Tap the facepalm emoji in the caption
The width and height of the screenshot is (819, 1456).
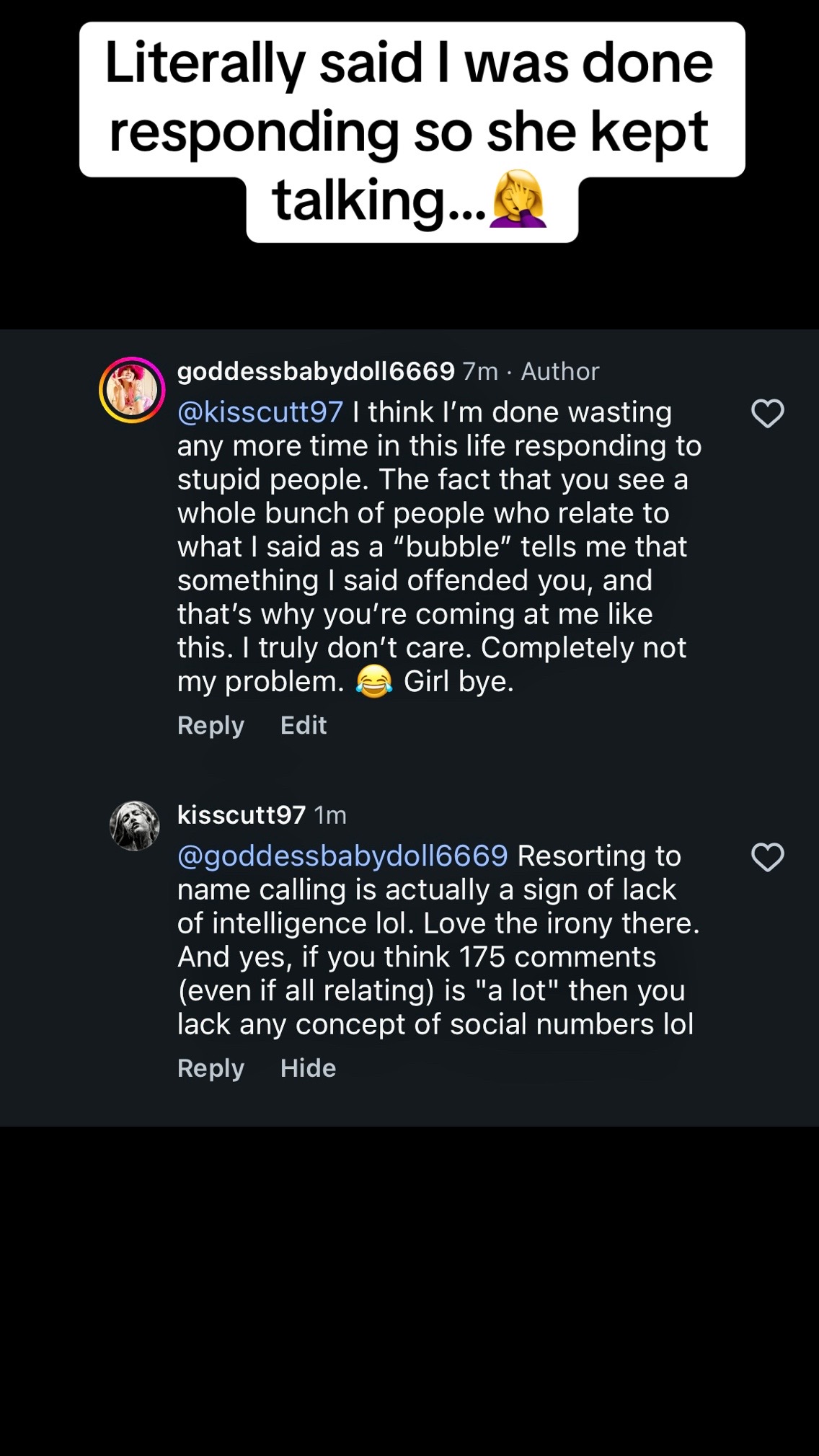pos(518,199)
